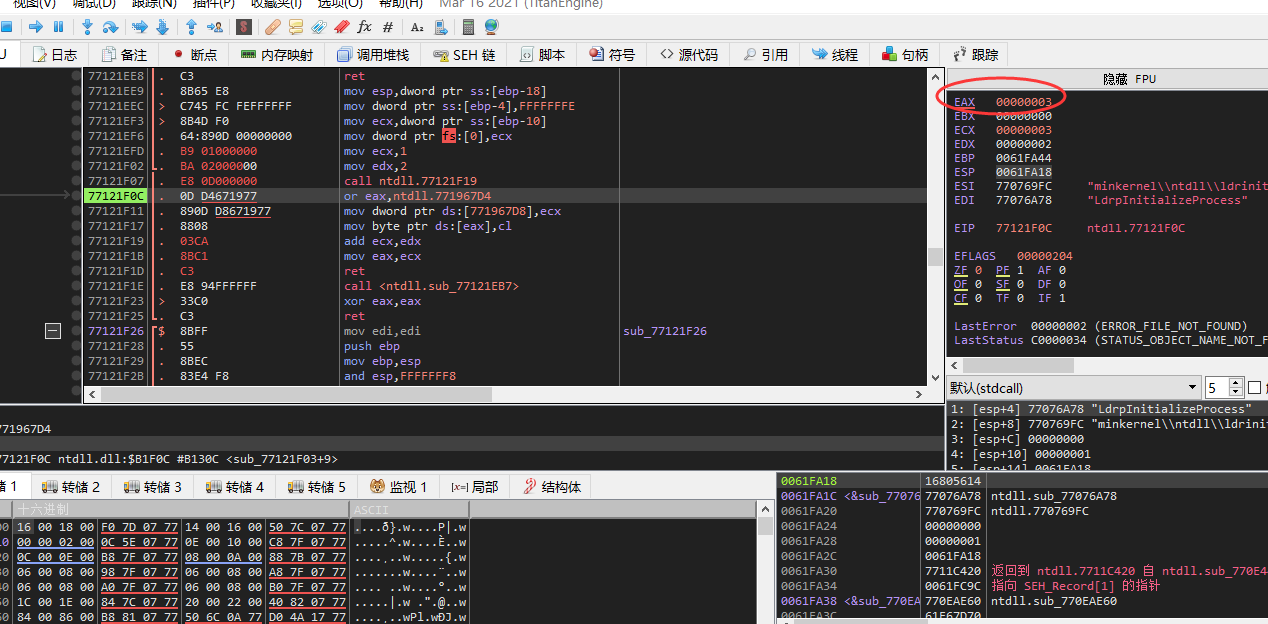Click the Run to User Code icon
This screenshot has width=1268, height=624.
tap(215, 27)
